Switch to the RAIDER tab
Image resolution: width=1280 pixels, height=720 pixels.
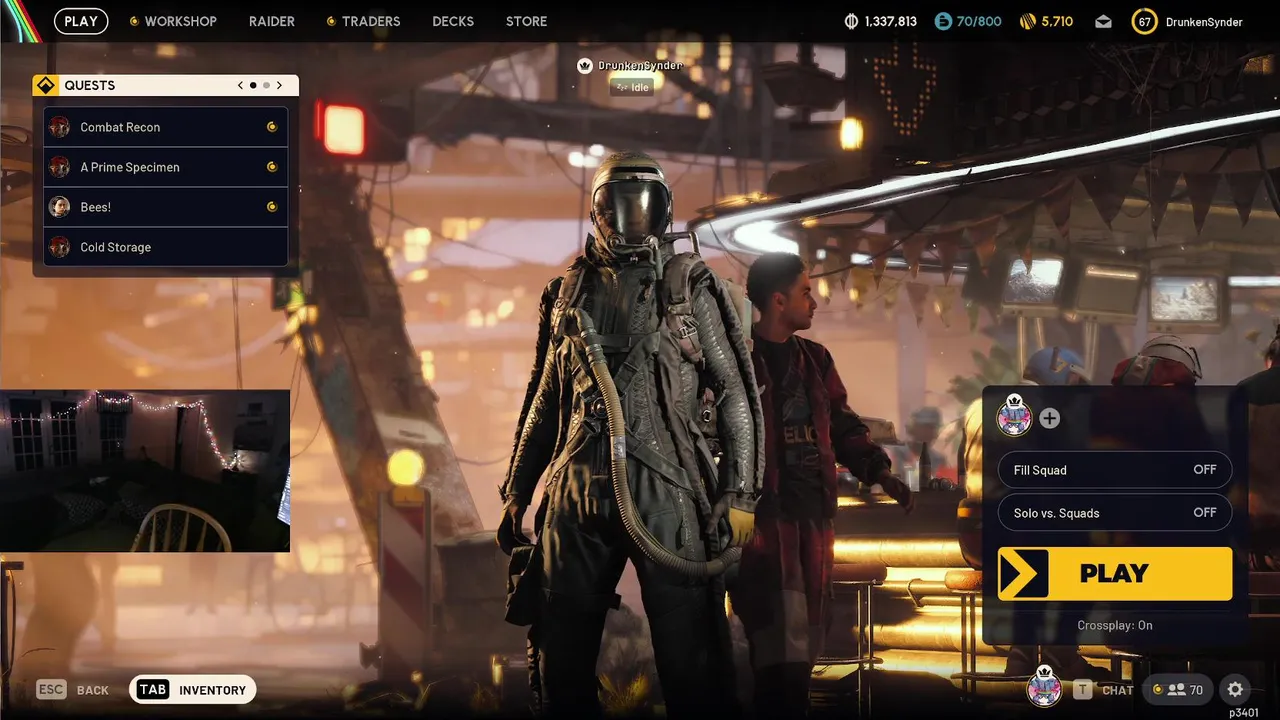[x=271, y=21]
